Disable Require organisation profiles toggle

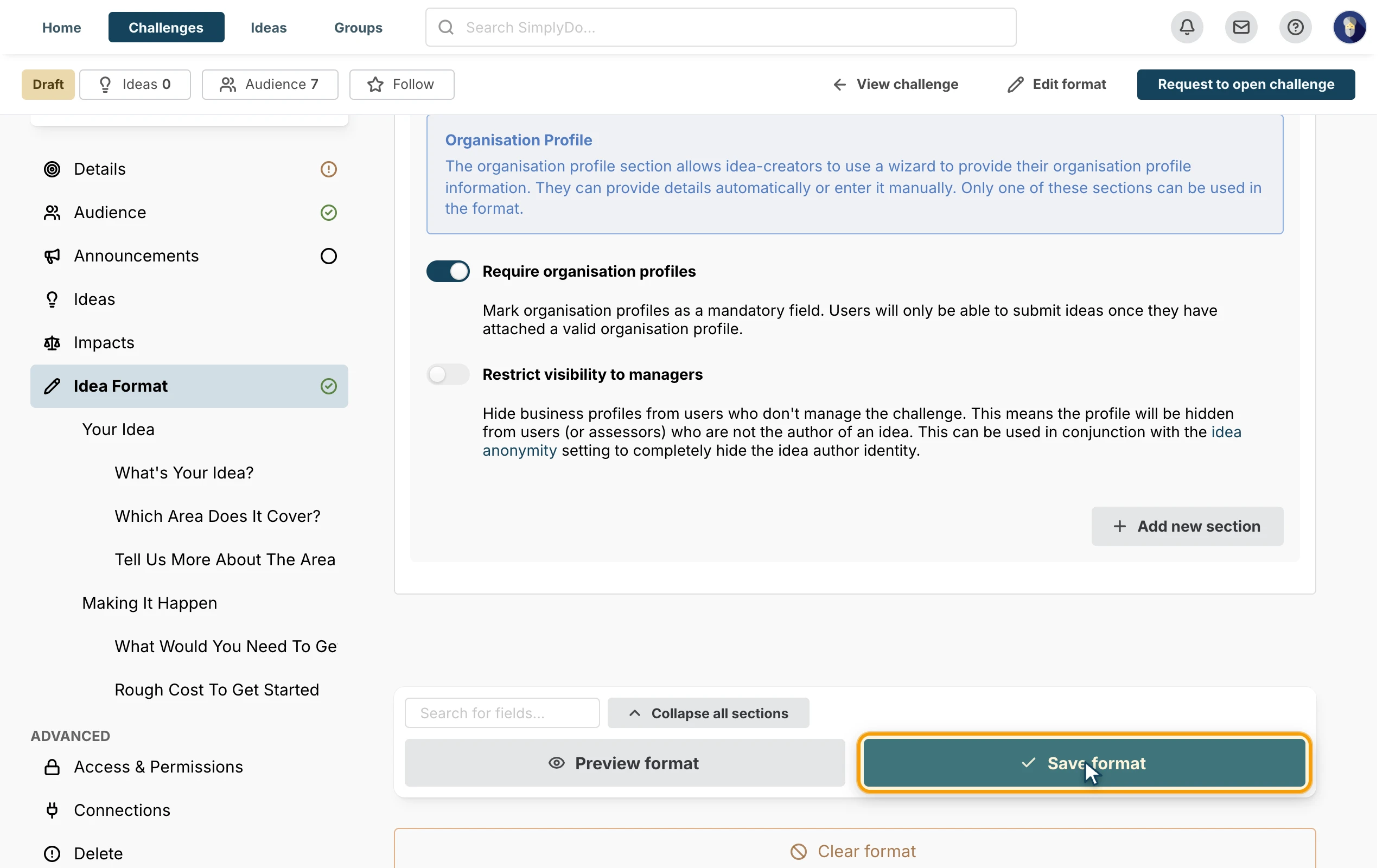[448, 271]
